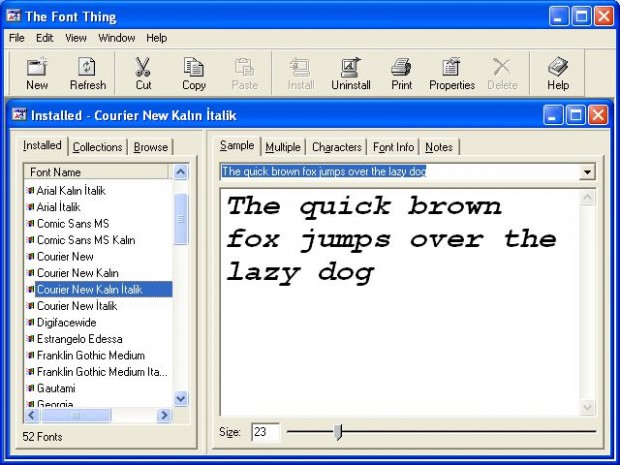The image size is (620, 465).
Task: Click the New toolbar icon
Action: coord(37,66)
